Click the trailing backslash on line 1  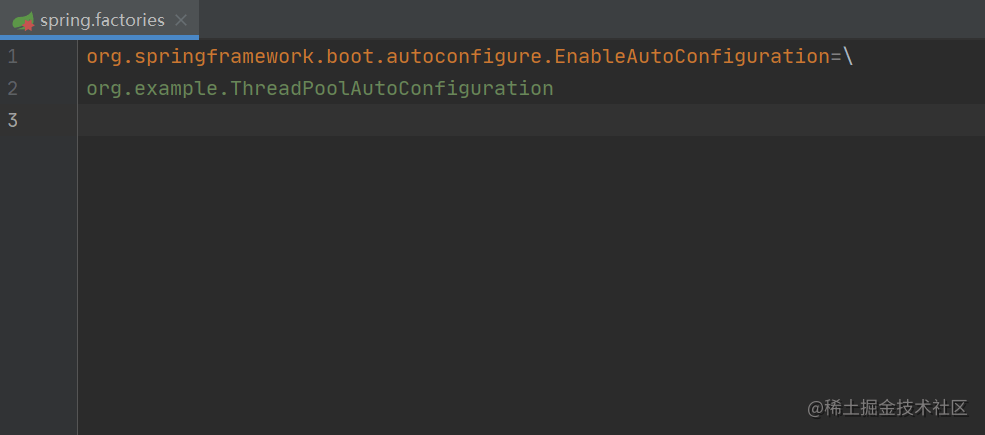[848, 57]
